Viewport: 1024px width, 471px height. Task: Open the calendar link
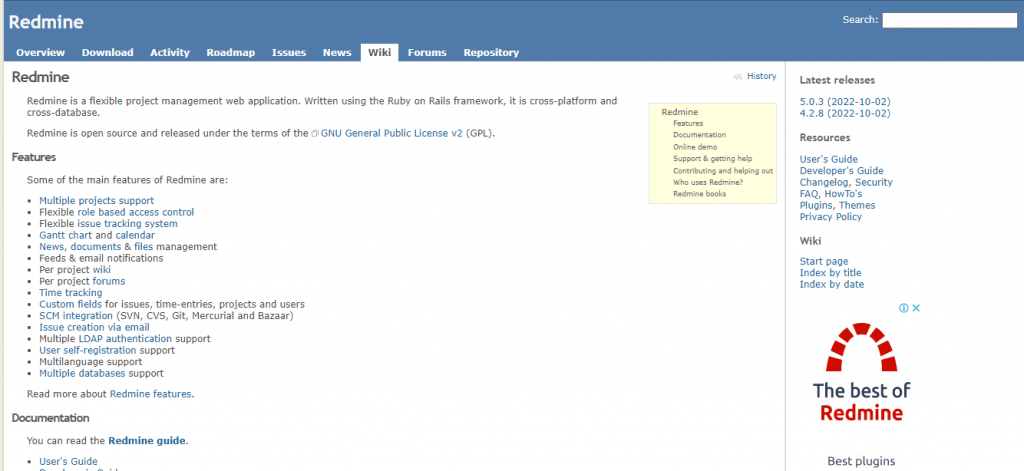coord(135,235)
